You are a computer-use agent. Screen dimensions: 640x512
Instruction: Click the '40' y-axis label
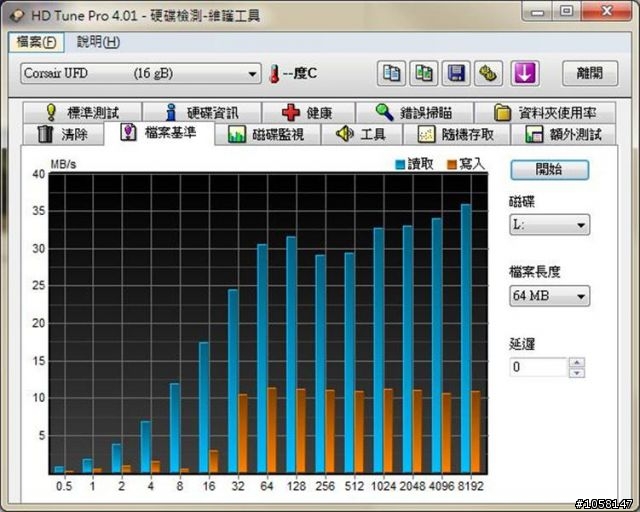click(x=39, y=174)
